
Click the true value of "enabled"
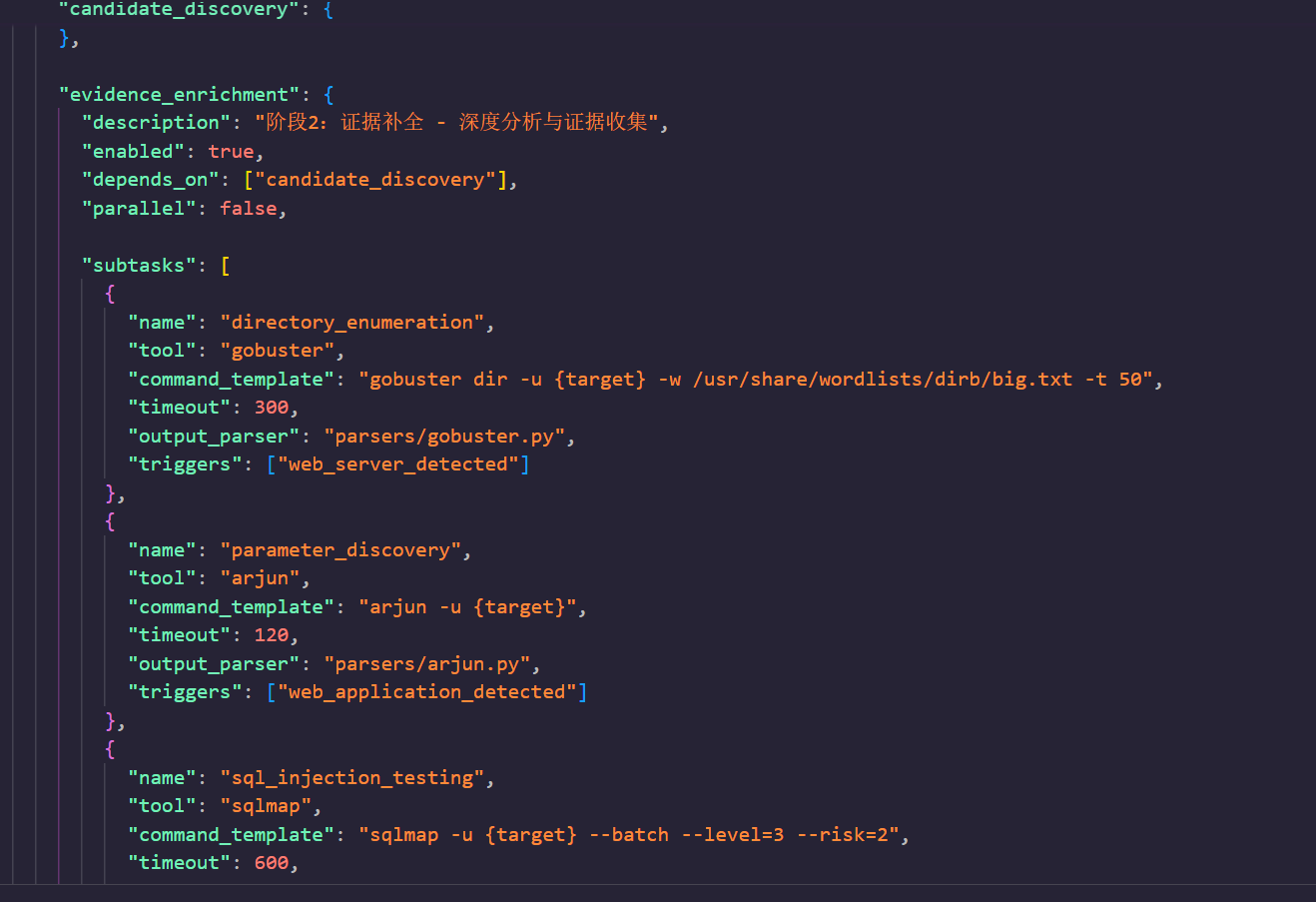pos(231,152)
